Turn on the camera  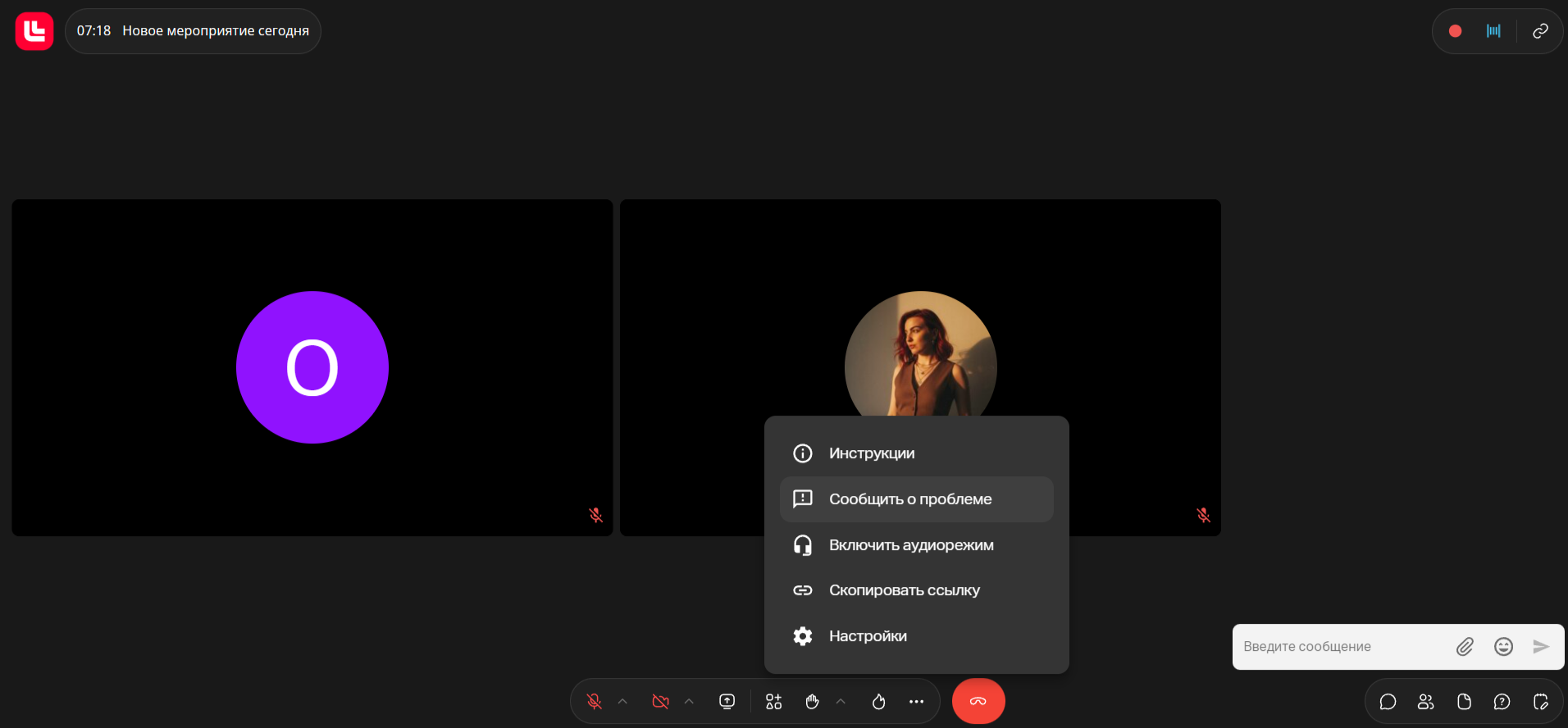coord(660,702)
